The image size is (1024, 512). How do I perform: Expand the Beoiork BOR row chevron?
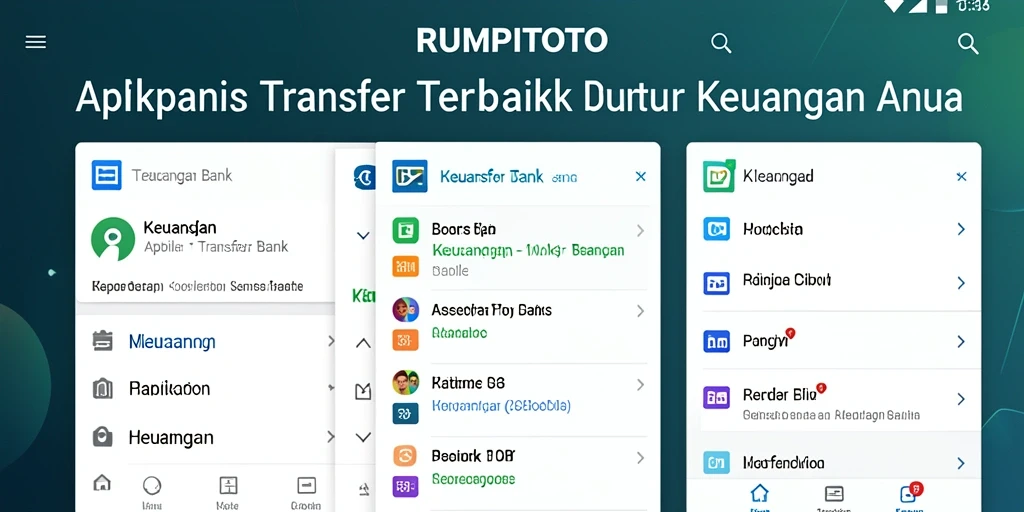[640, 458]
